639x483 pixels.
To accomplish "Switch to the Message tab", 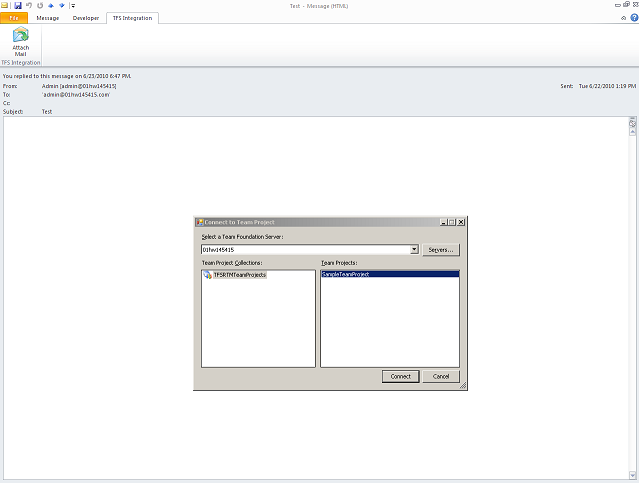I will click(48, 18).
